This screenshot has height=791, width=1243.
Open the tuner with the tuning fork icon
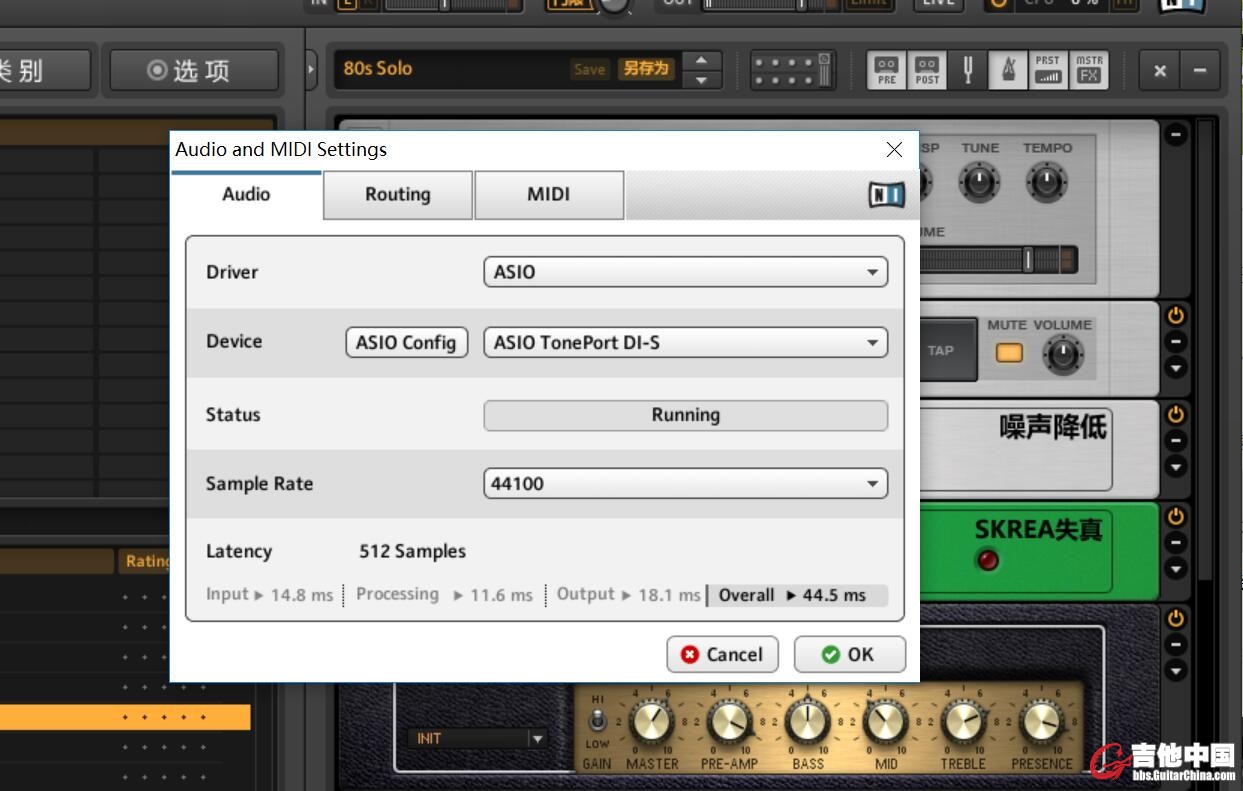[967, 70]
